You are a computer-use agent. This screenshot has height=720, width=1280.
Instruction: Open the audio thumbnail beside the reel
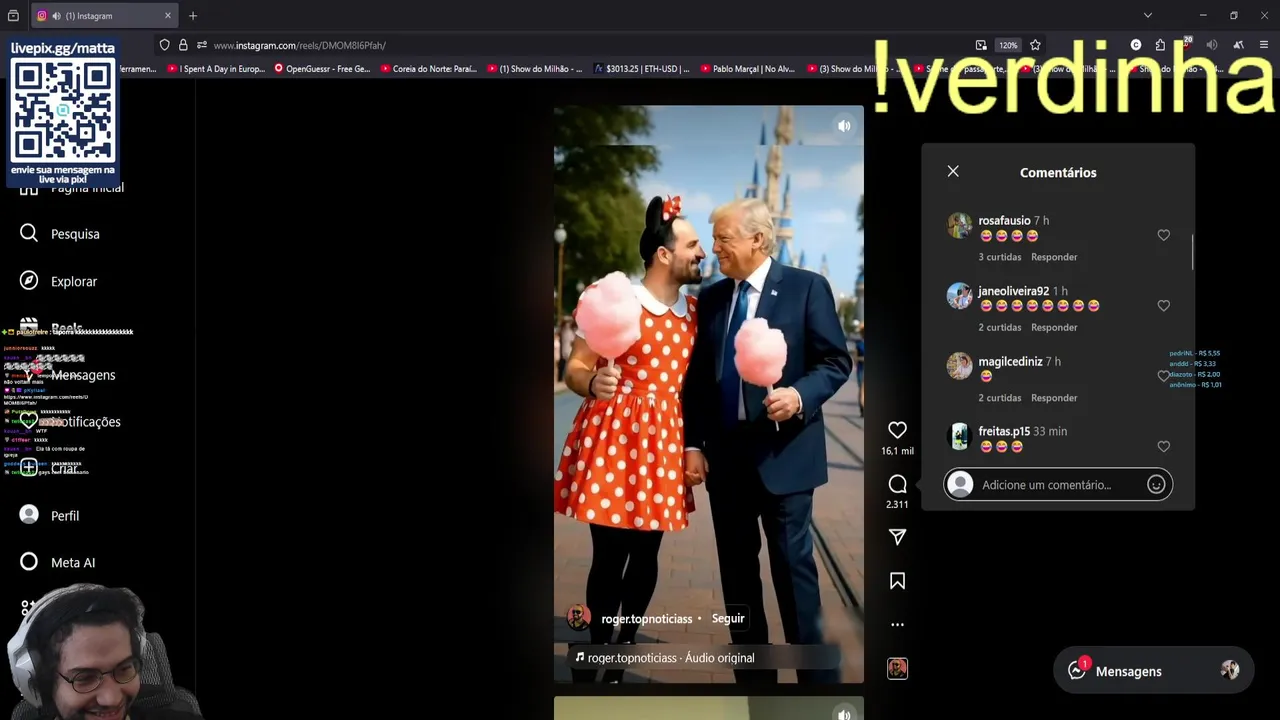897,669
